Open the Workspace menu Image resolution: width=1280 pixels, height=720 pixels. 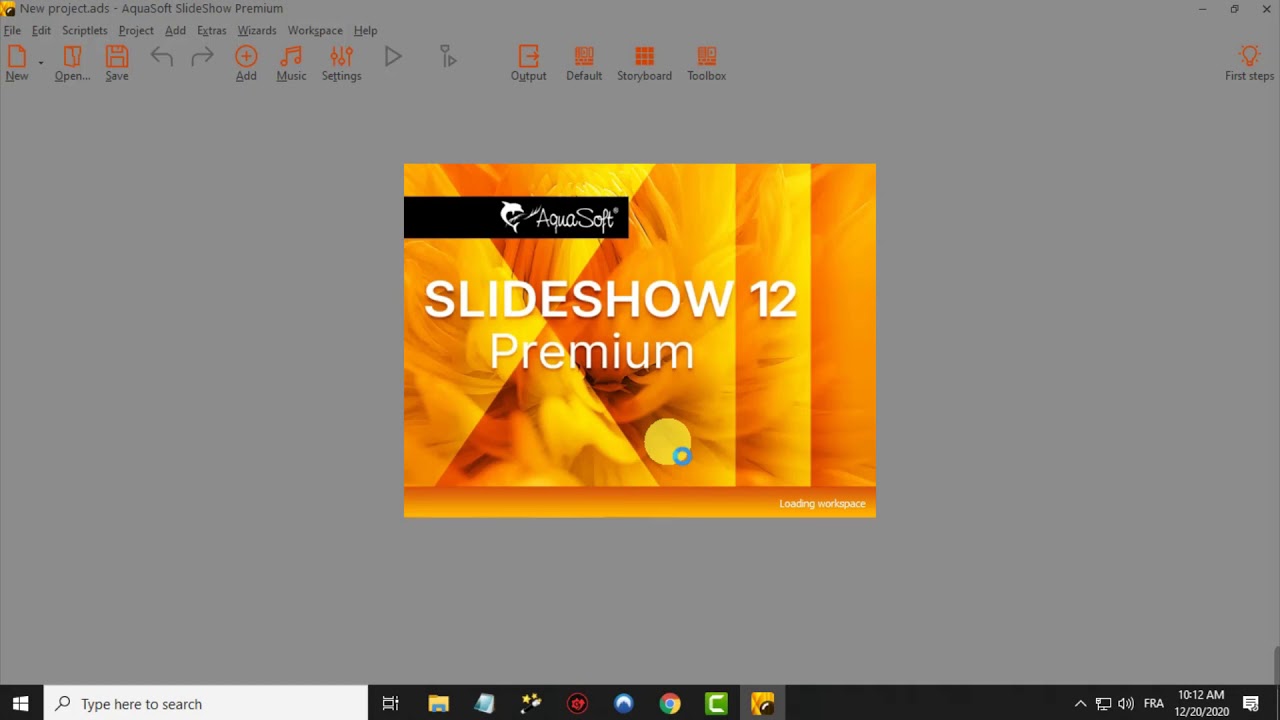(315, 30)
